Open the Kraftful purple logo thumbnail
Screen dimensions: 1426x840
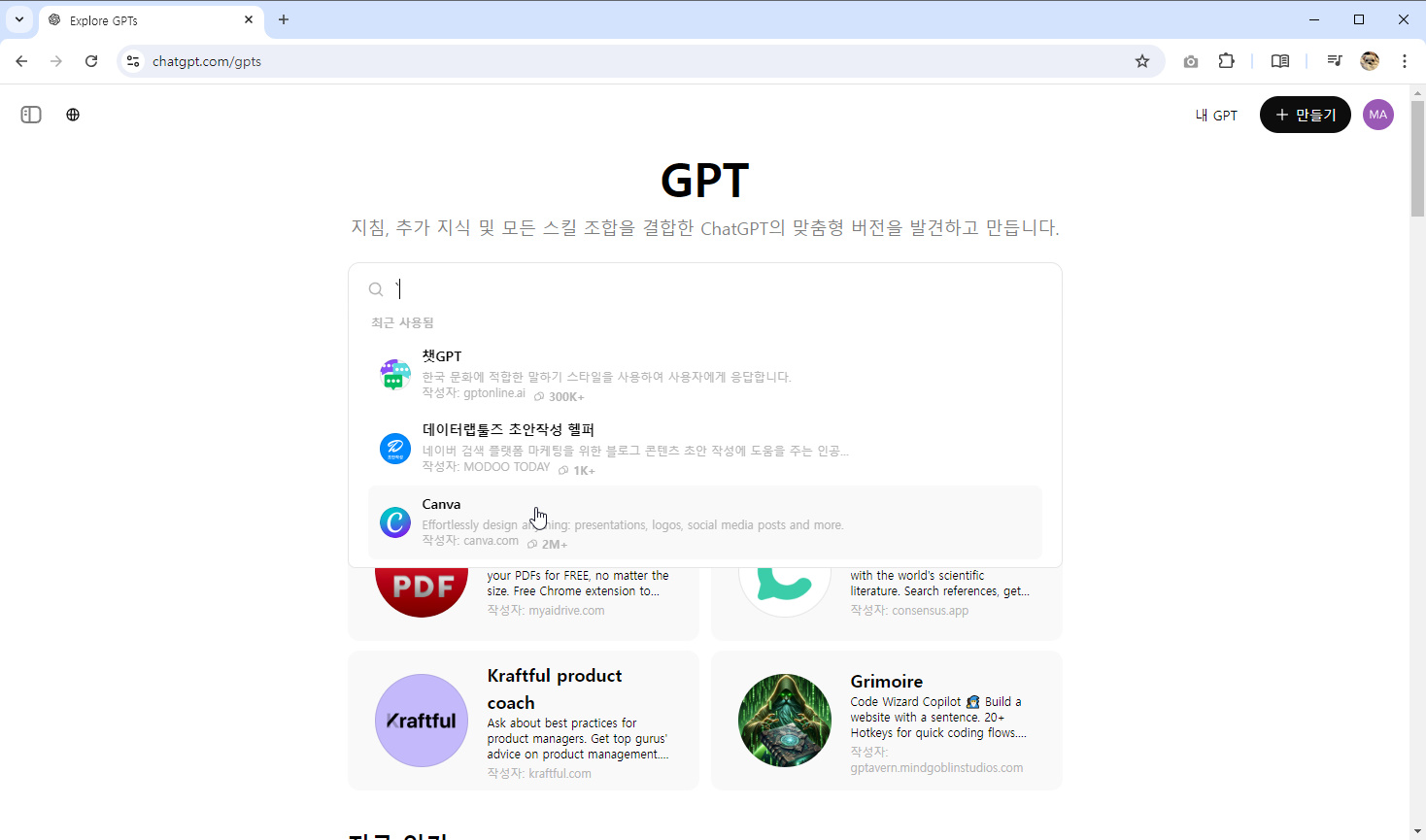[x=422, y=721]
